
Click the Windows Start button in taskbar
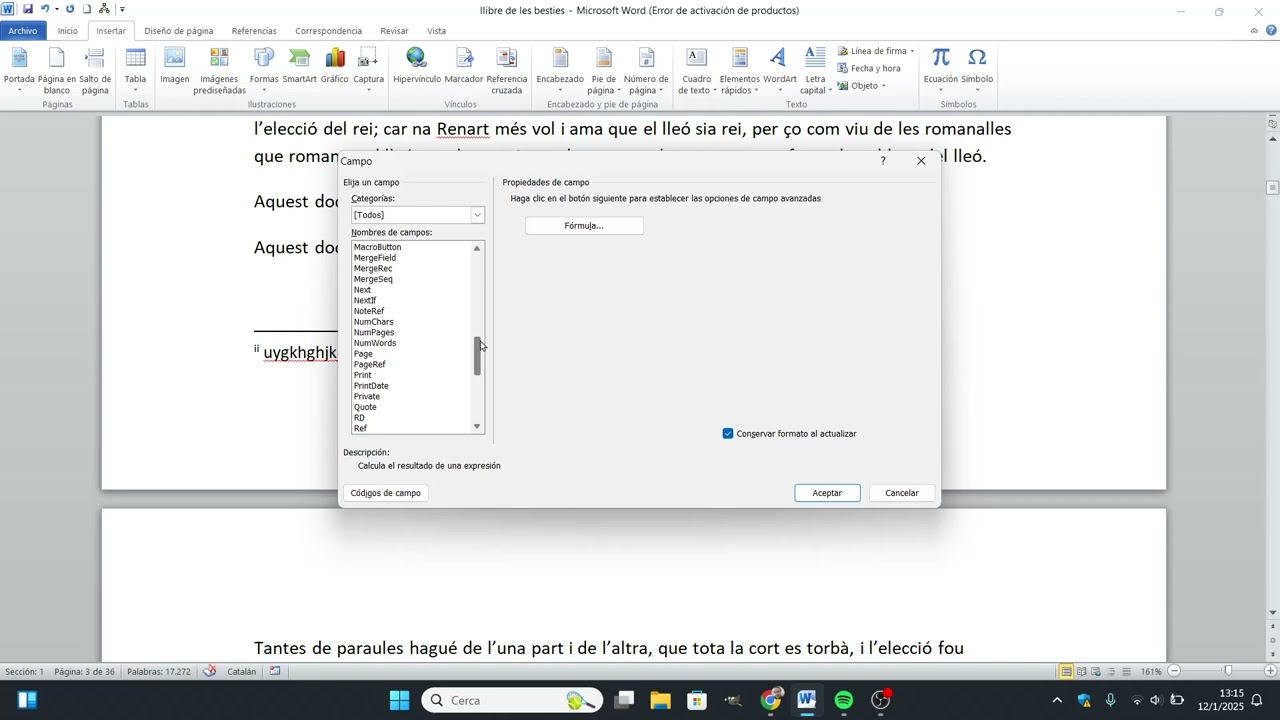[399, 700]
